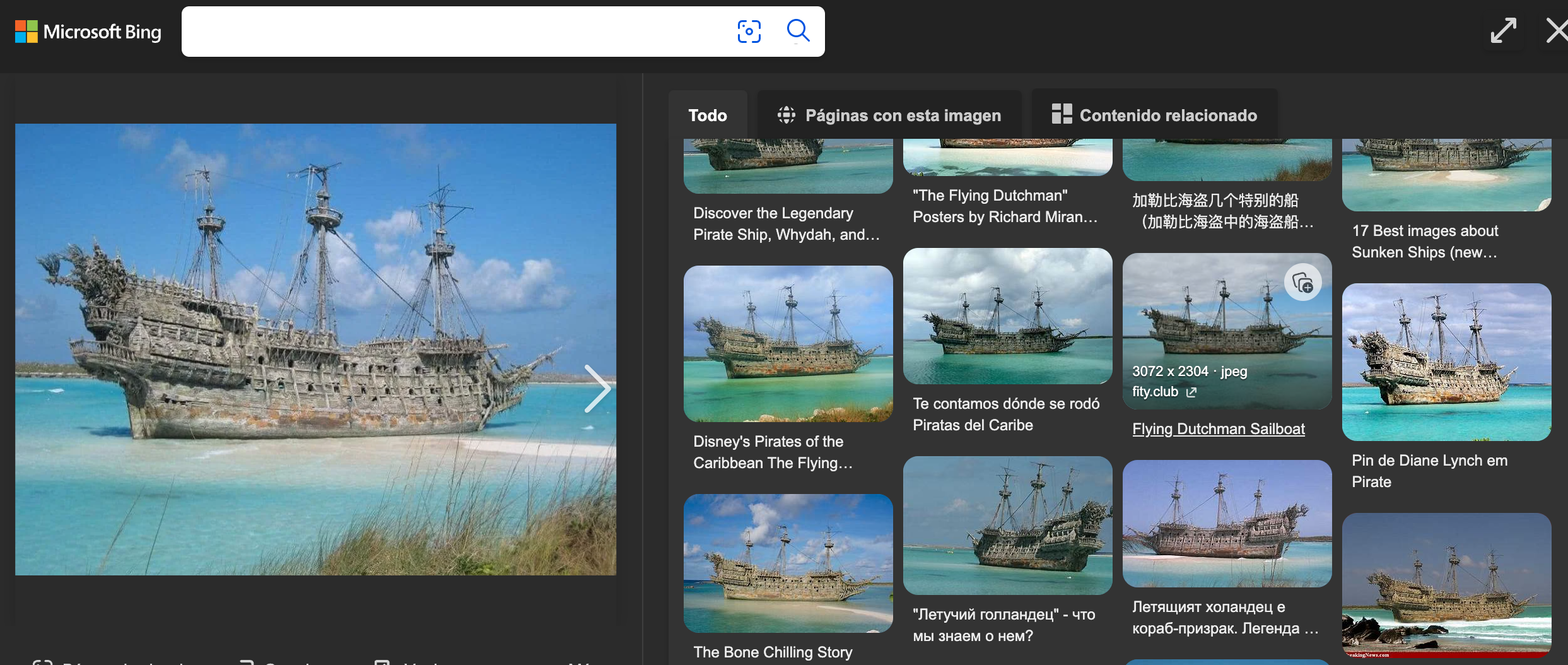Open the Páginas con esta imagen tab
This screenshot has width=1568, height=665.
[x=889, y=115]
